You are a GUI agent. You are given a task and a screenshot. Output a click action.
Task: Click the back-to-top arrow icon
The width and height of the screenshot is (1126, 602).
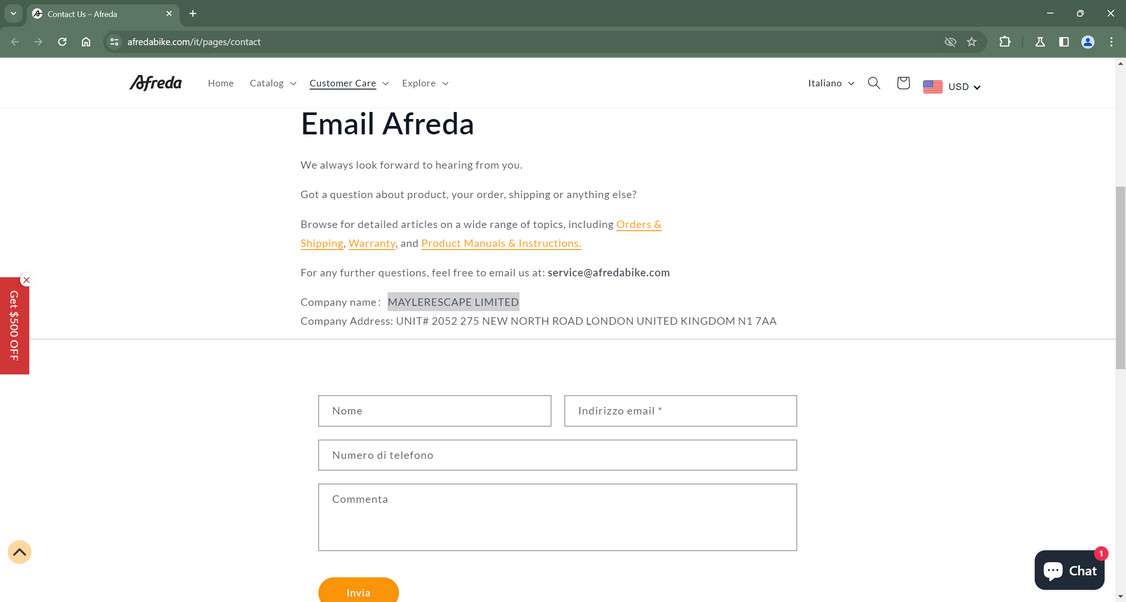click(20, 552)
